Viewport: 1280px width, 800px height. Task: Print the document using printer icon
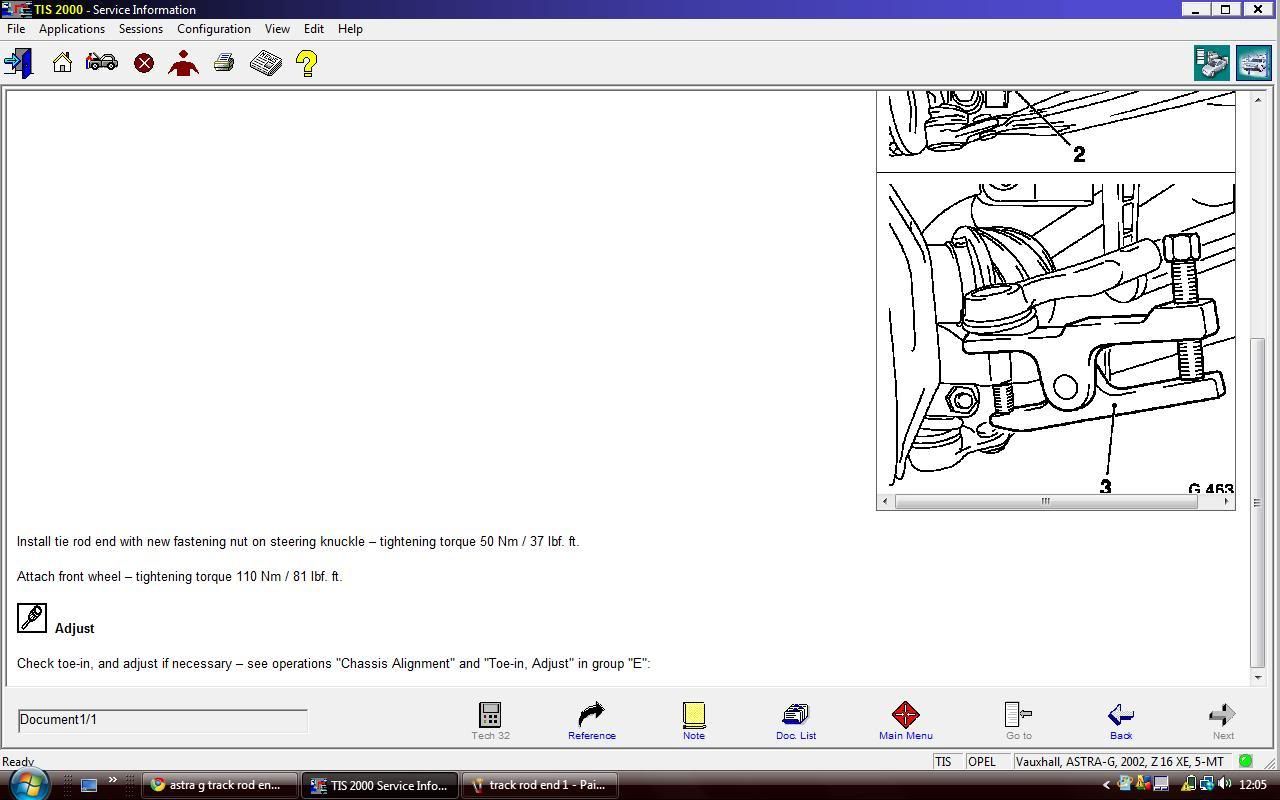click(x=224, y=63)
